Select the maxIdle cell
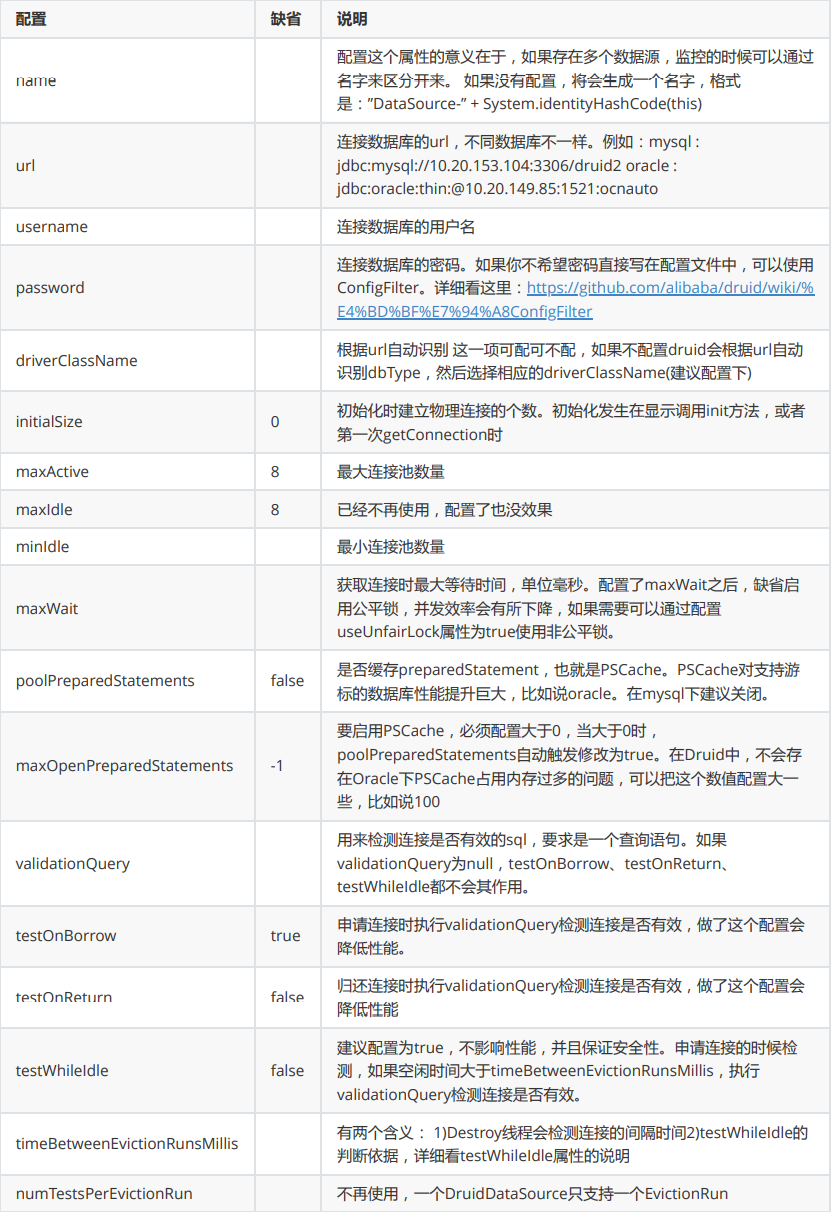 pyautogui.click(x=128, y=510)
